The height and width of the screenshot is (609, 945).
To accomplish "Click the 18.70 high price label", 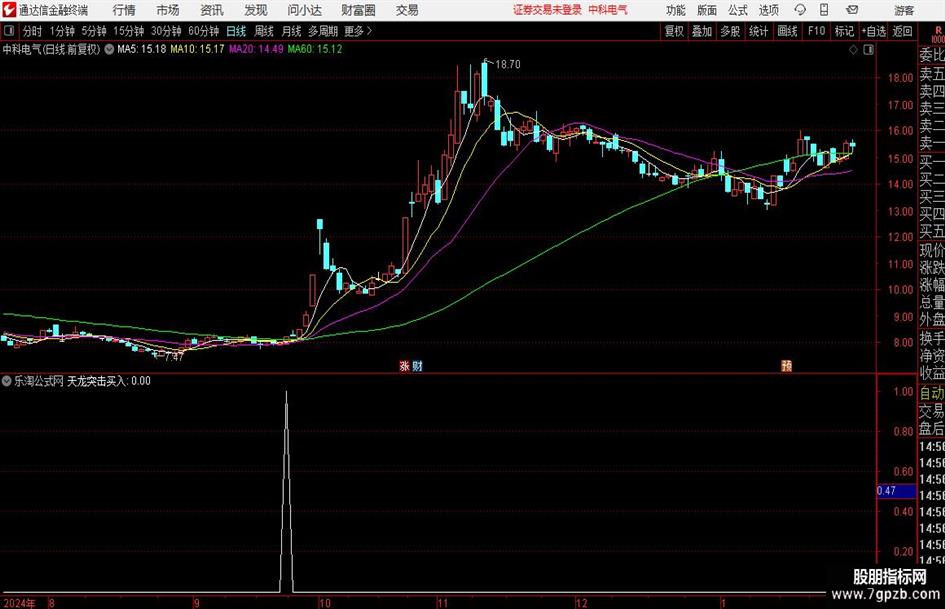I will pos(507,65).
